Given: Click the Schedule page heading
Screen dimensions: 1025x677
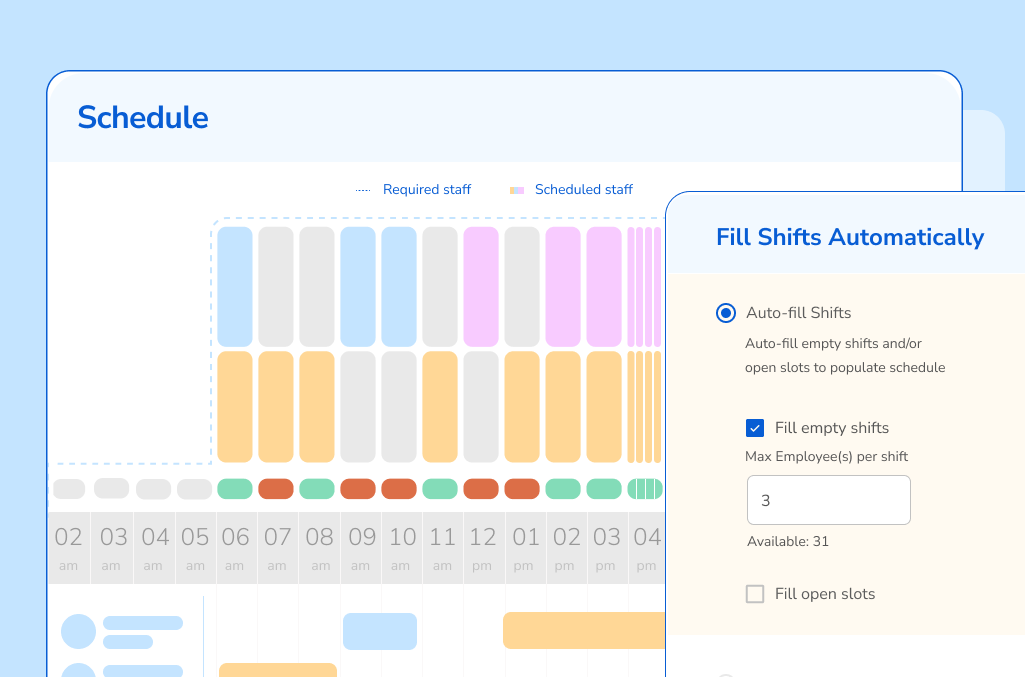Looking at the screenshot, I should (143, 117).
